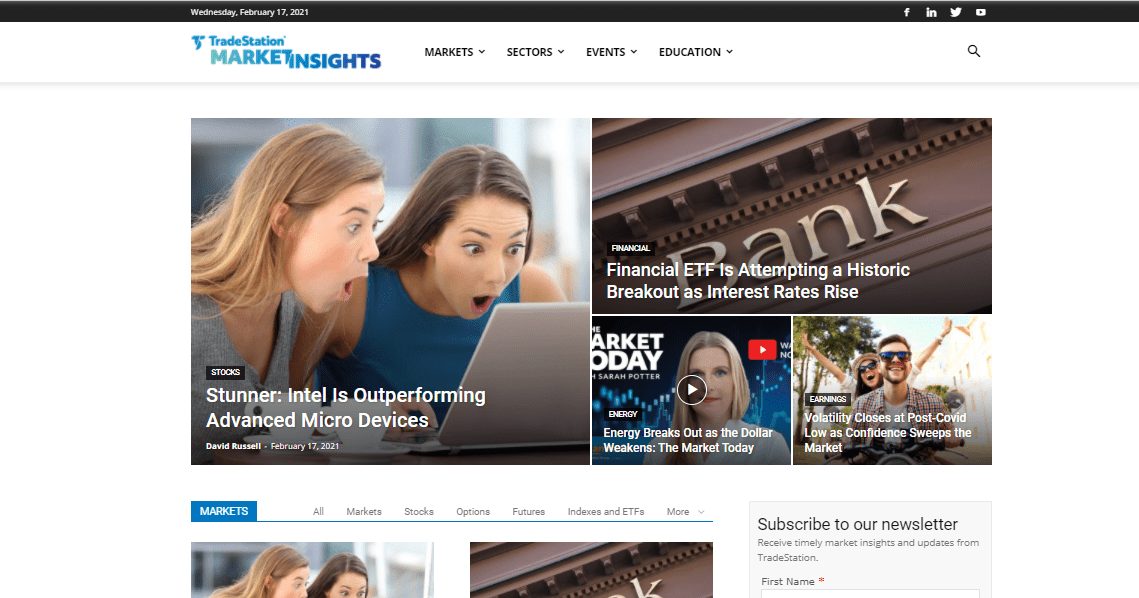The width and height of the screenshot is (1139, 598).
Task: Click the Subscribe to our newsletter heading
Action: (857, 524)
